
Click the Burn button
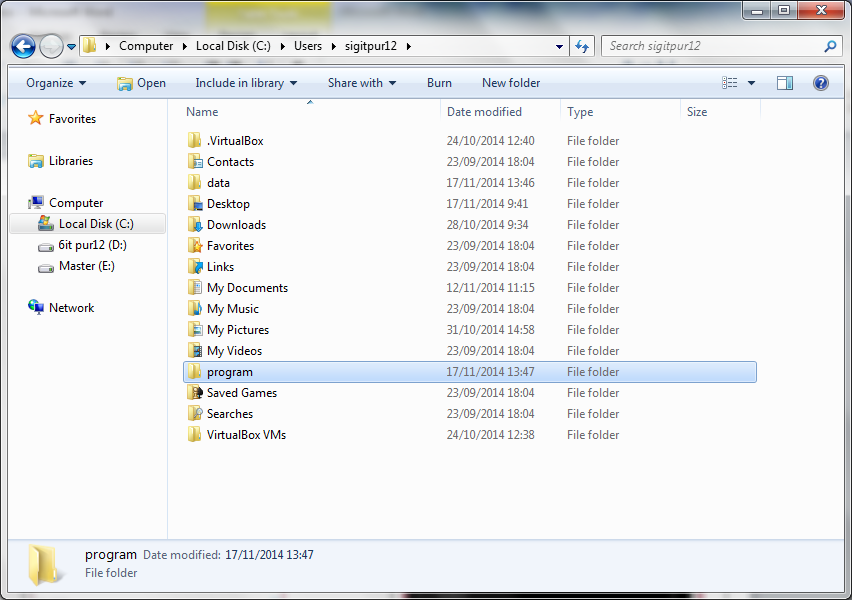tap(439, 83)
